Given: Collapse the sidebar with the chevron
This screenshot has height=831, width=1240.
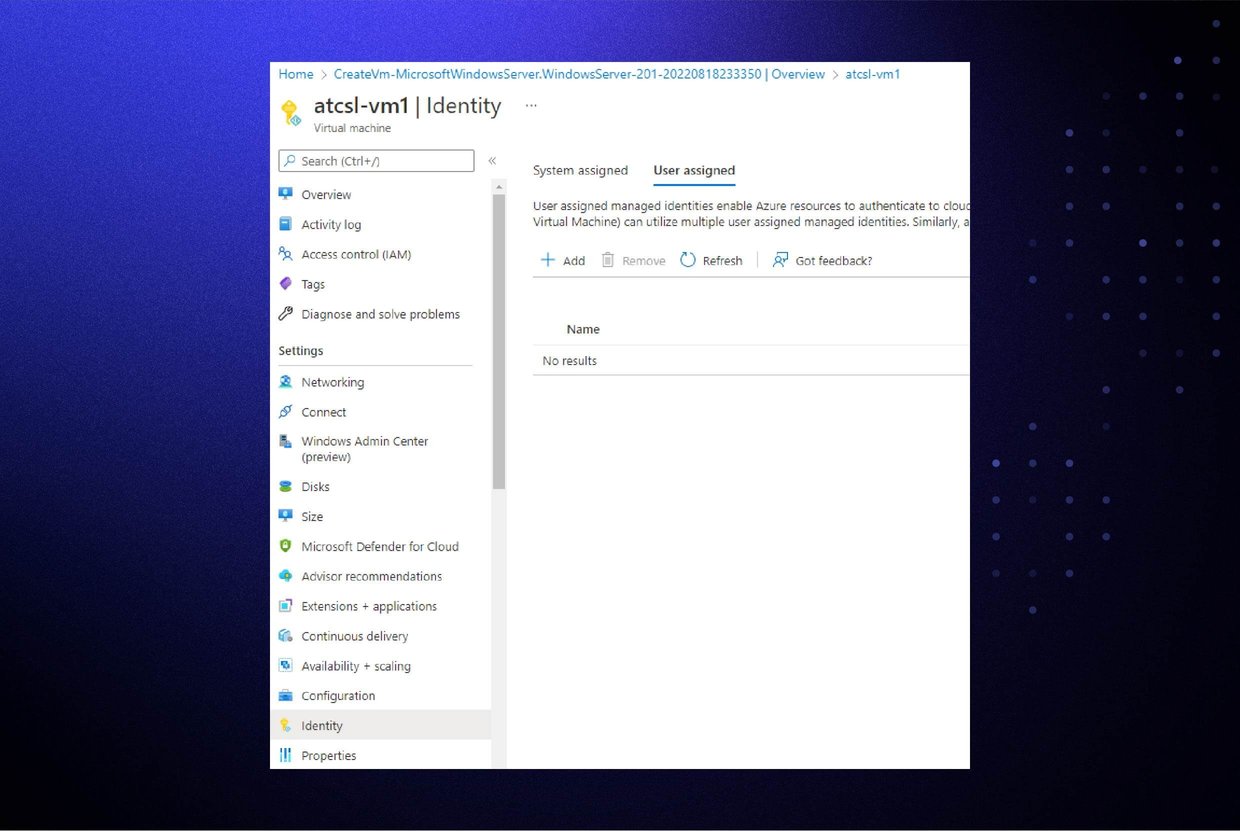Looking at the screenshot, I should (x=492, y=160).
